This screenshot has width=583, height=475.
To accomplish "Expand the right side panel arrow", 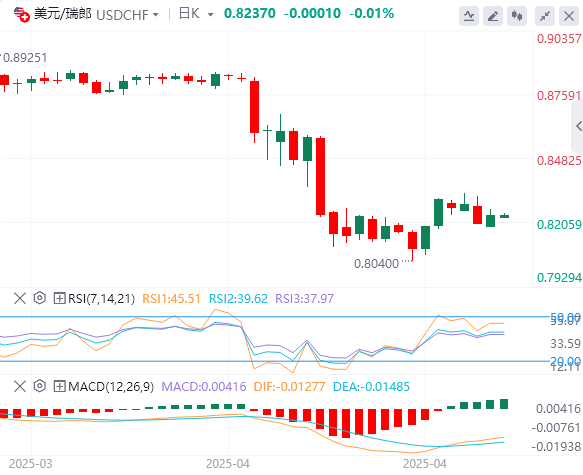I will [x=578, y=126].
